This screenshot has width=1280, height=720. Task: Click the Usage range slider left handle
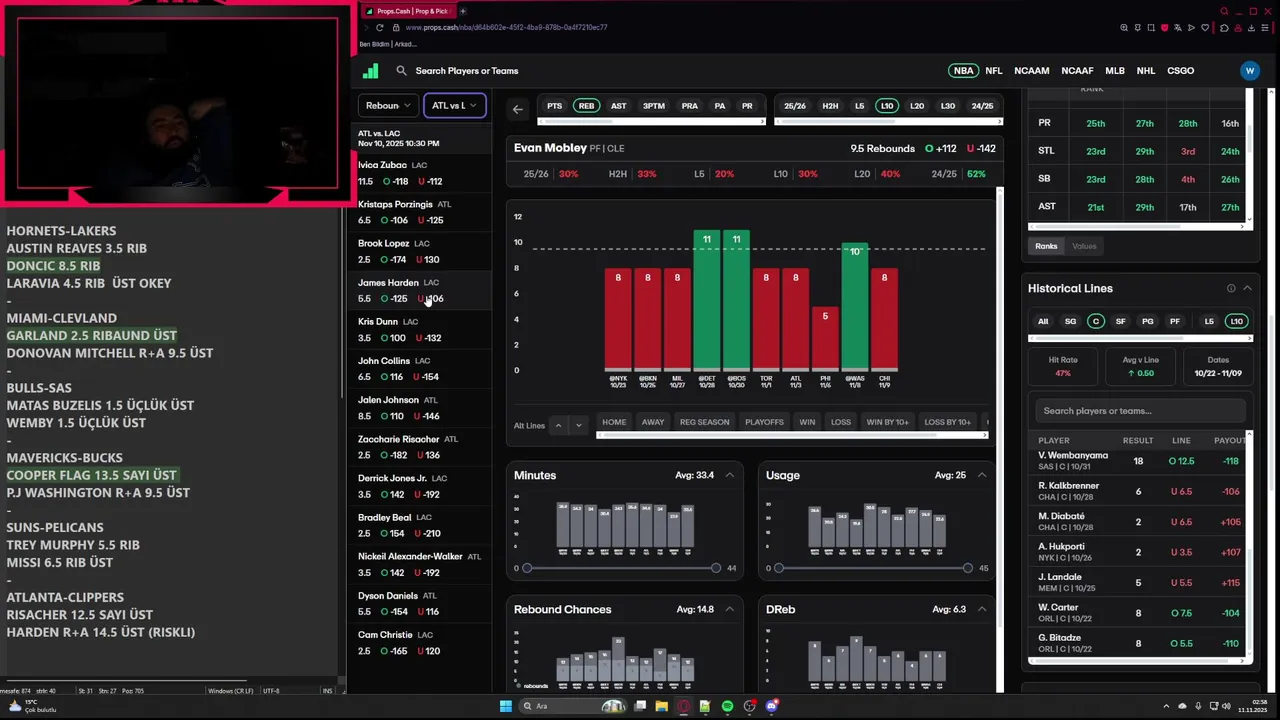(x=779, y=568)
